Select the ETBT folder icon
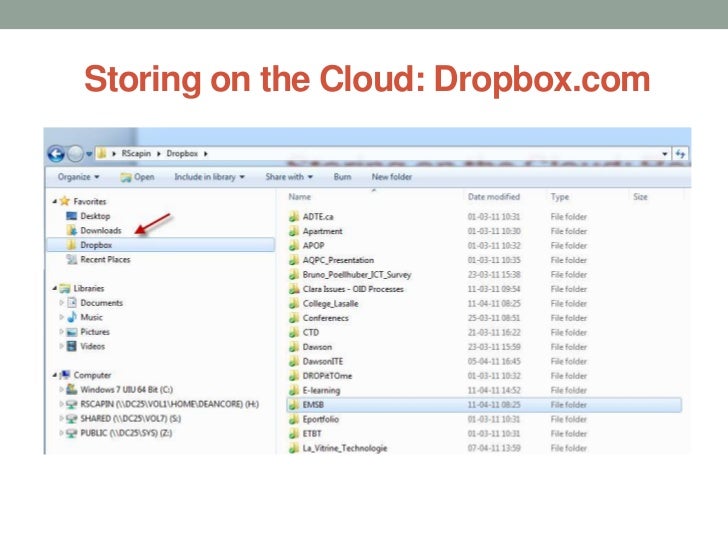Screen dimensions: 728x546 [x=293, y=433]
